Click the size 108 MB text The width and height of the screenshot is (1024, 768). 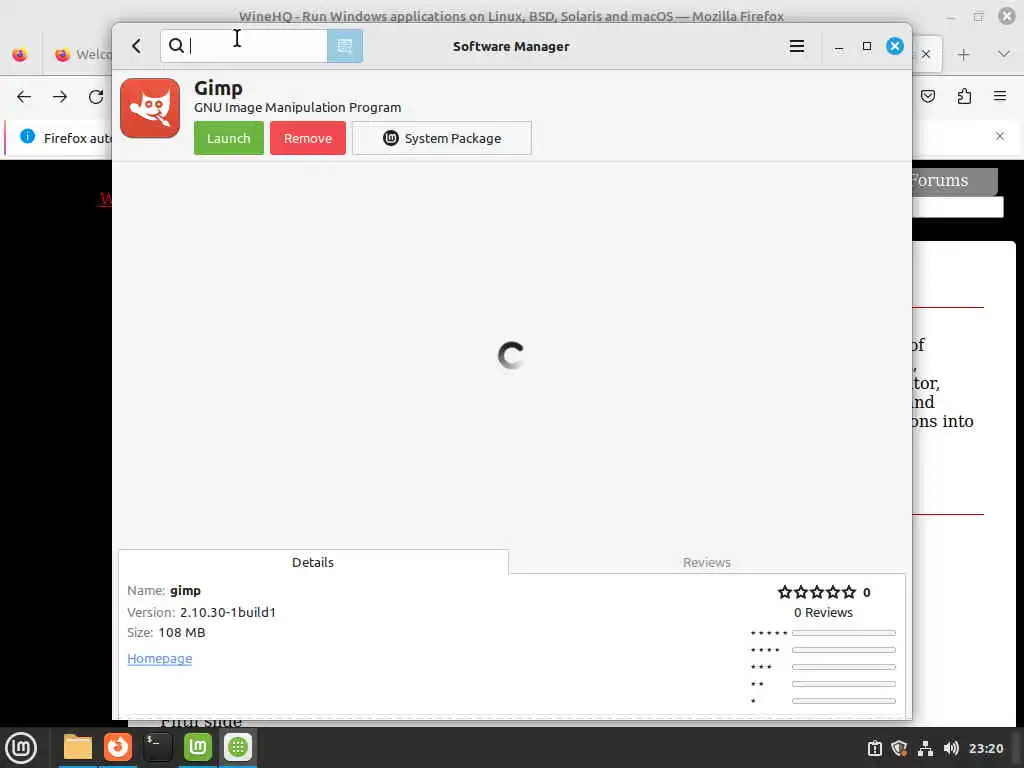click(x=182, y=632)
